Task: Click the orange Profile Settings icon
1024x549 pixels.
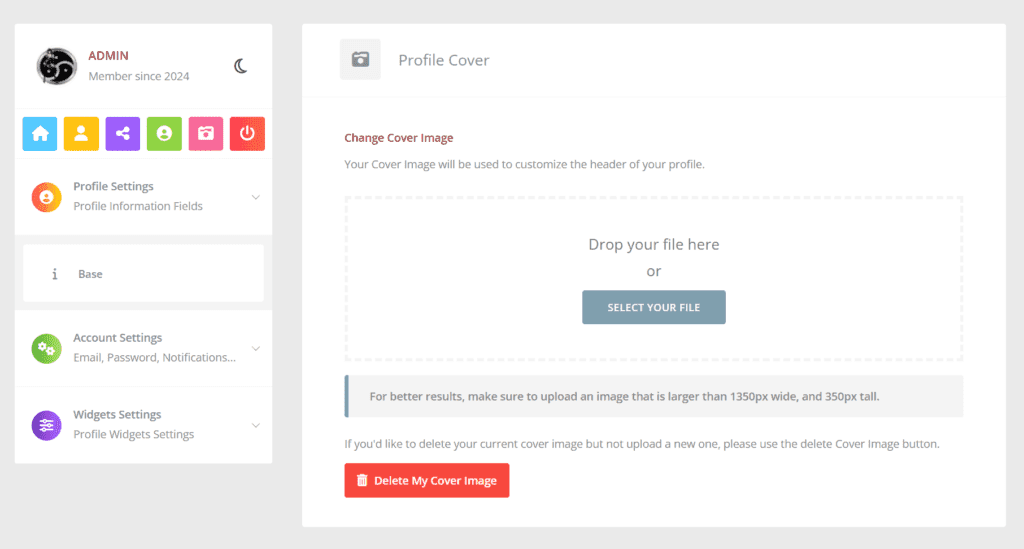Action: click(46, 197)
